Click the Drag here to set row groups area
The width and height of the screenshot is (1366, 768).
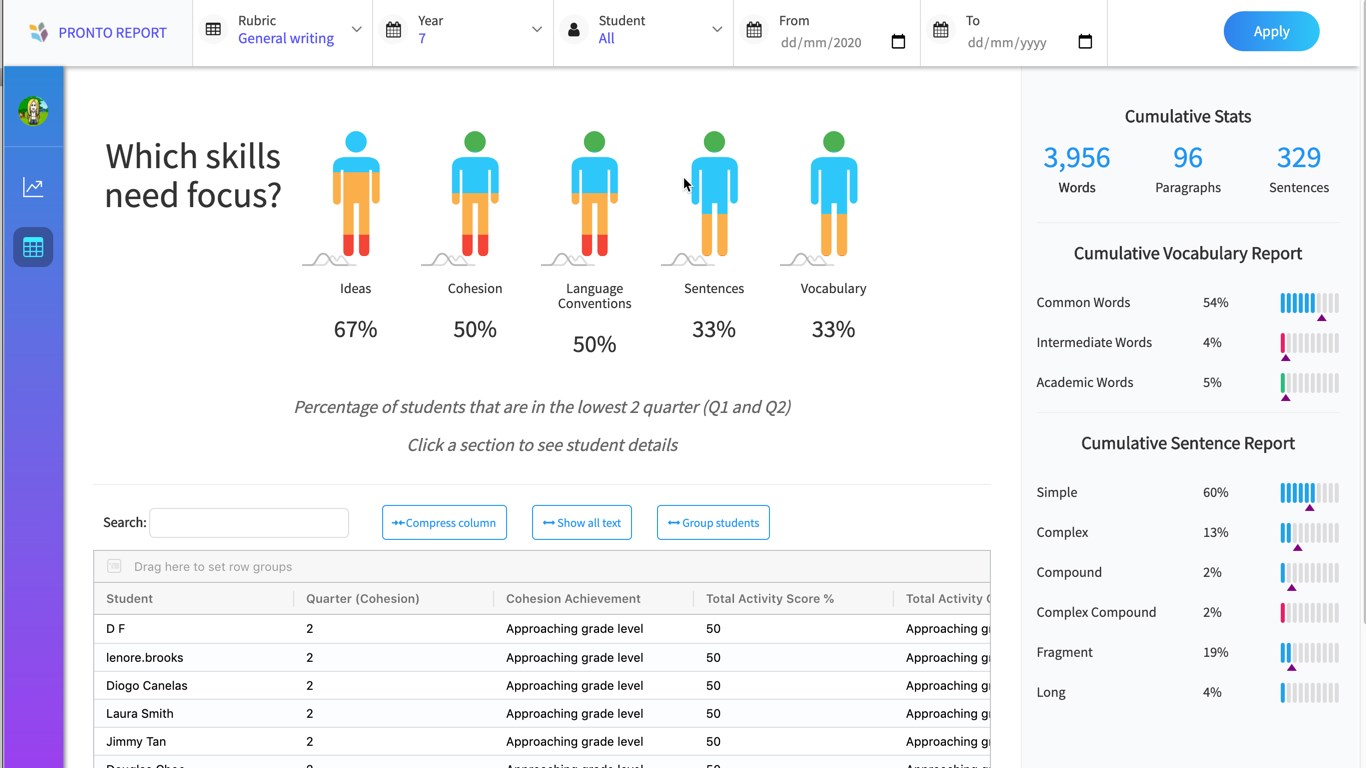tap(542, 566)
